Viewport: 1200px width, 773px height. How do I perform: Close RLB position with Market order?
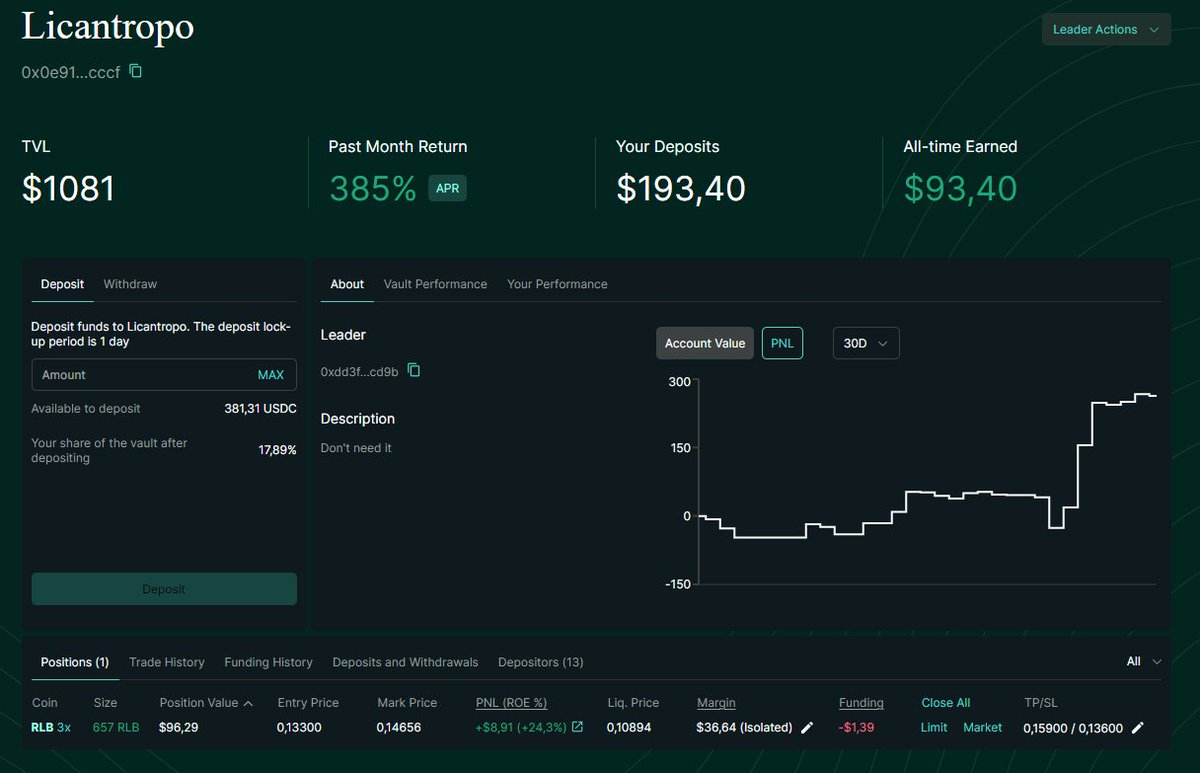tap(982, 727)
